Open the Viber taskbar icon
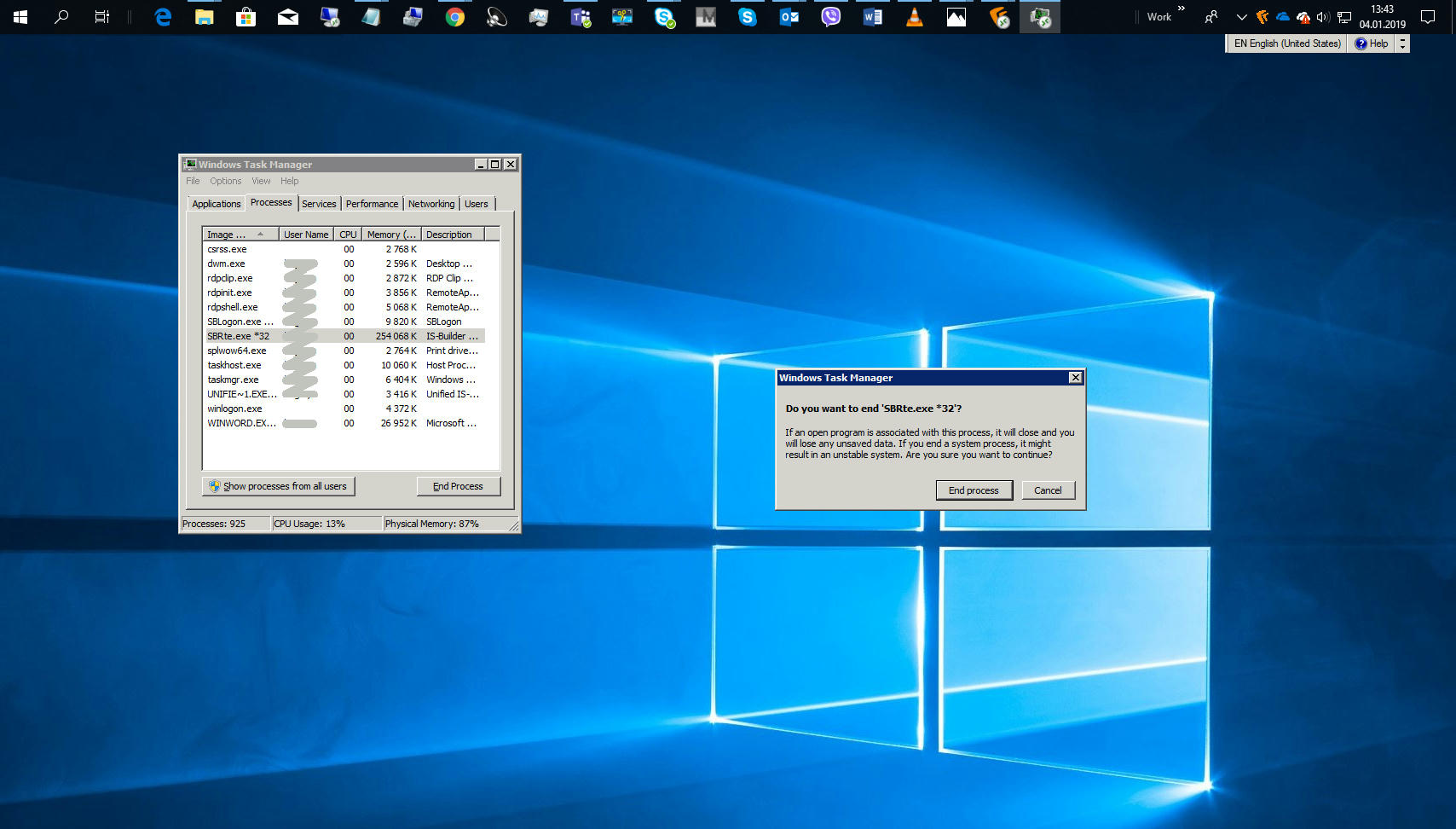Screen dimensions: 1456x829 coord(830,17)
